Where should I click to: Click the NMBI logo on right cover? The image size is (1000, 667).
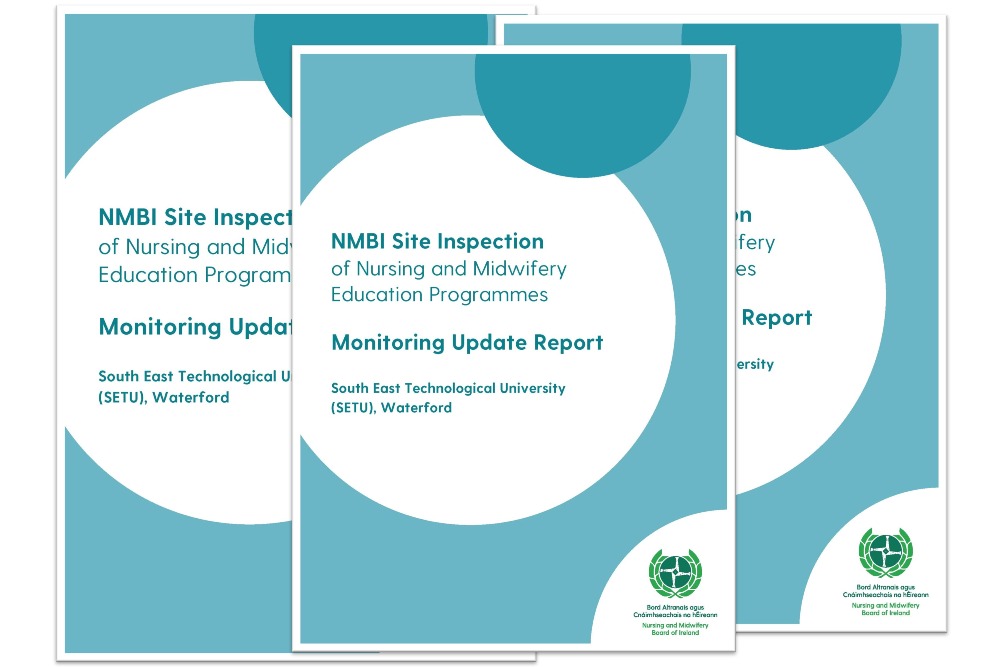pyautogui.click(x=885, y=552)
